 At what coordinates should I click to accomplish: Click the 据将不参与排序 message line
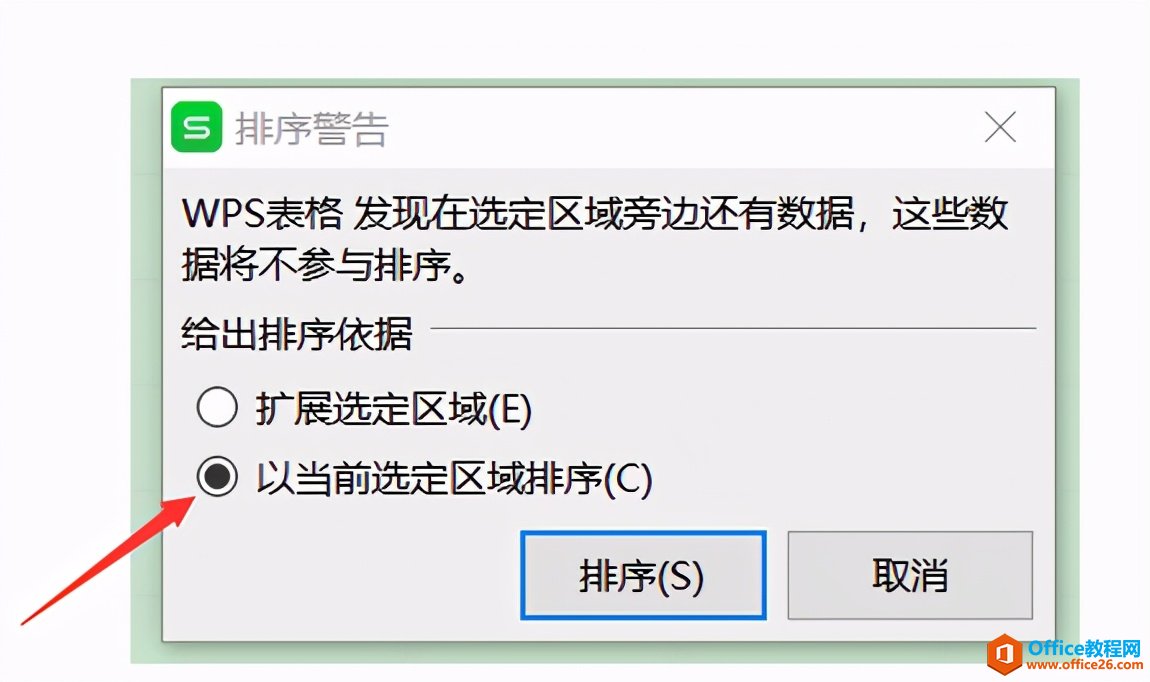[324, 263]
